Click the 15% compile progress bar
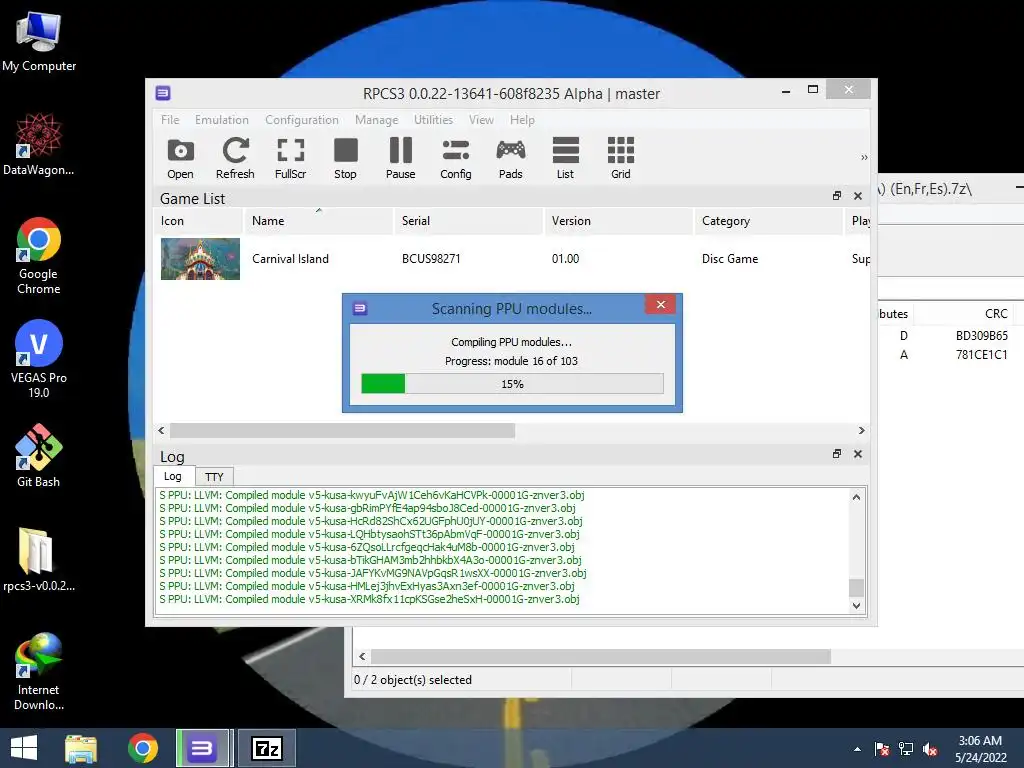1024x768 pixels. 513,383
